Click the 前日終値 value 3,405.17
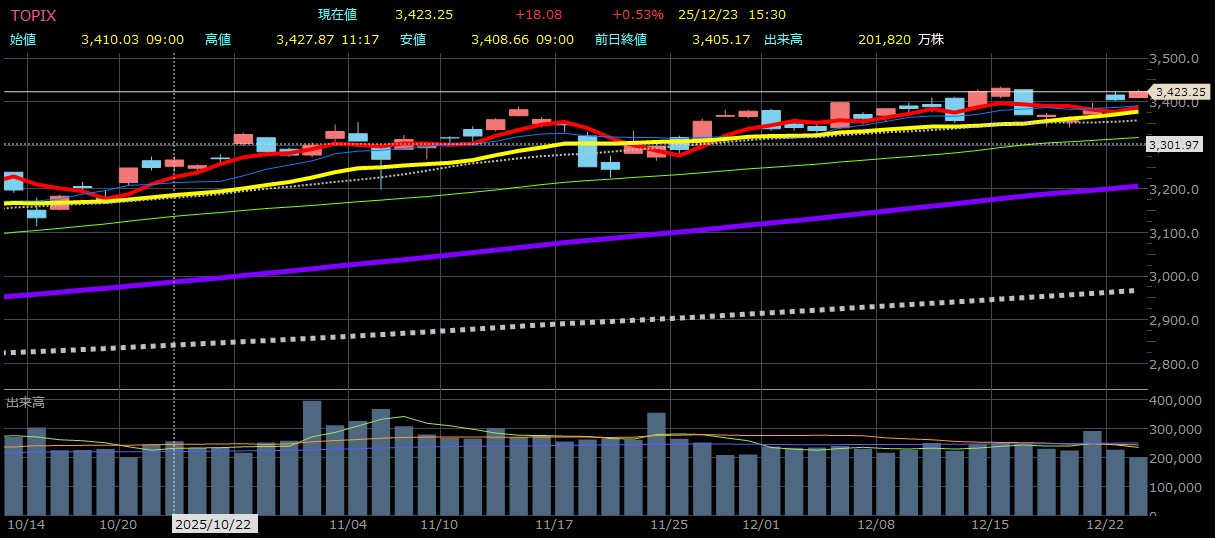This screenshot has width=1215, height=538. (x=720, y=39)
